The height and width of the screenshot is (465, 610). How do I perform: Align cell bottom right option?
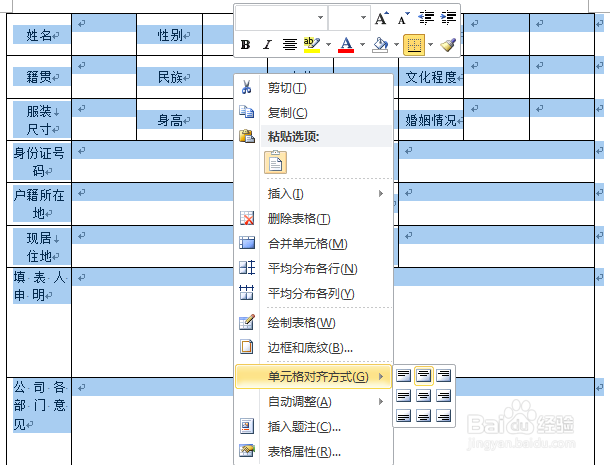tap(444, 416)
